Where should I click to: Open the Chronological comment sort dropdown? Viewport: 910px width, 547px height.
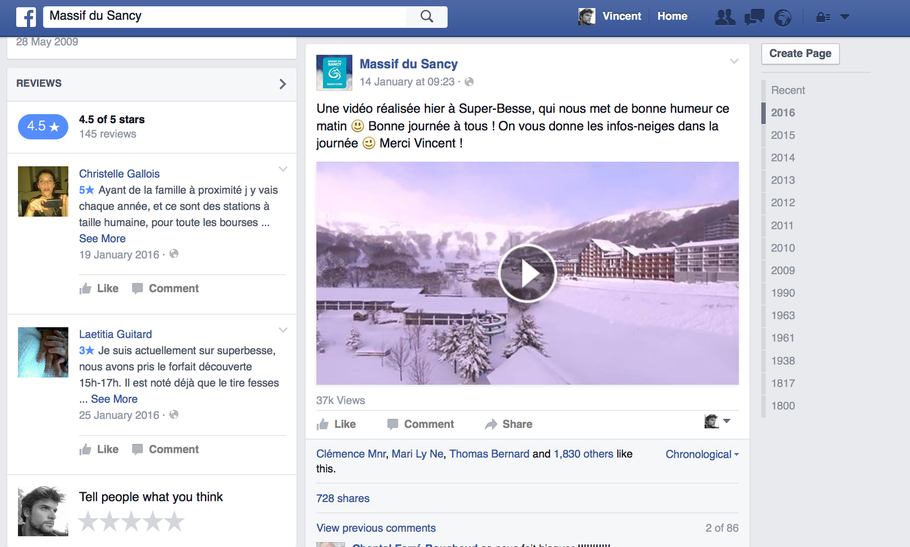pyautogui.click(x=702, y=454)
